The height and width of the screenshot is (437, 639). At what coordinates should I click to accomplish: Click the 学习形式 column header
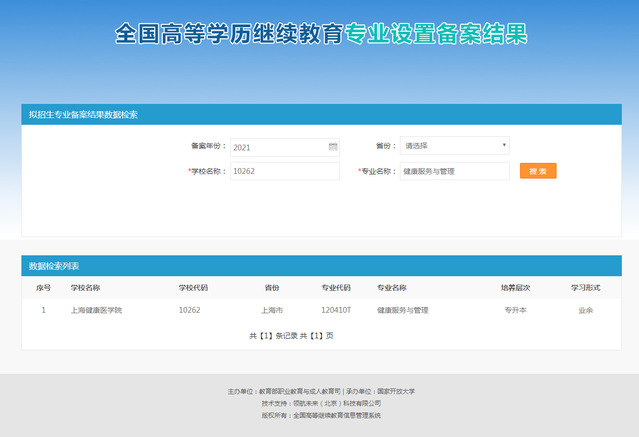(585, 287)
